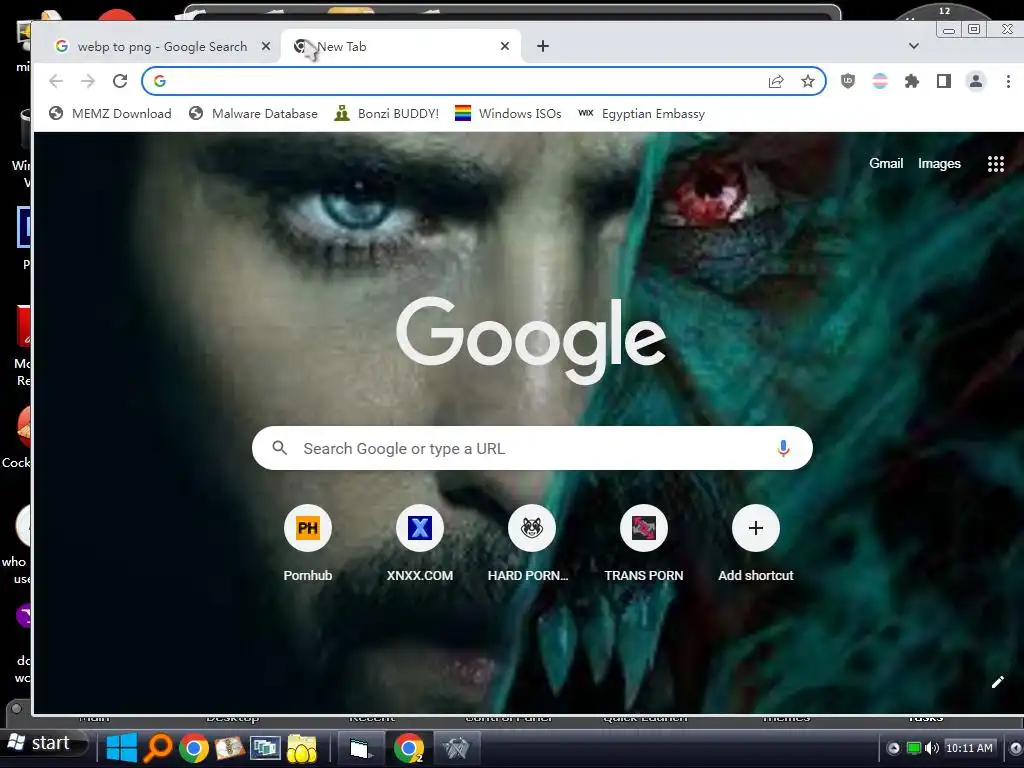Viewport: 1024px width, 768px height.
Task: Open the Windows ISOs bookmark
Action: (508, 114)
